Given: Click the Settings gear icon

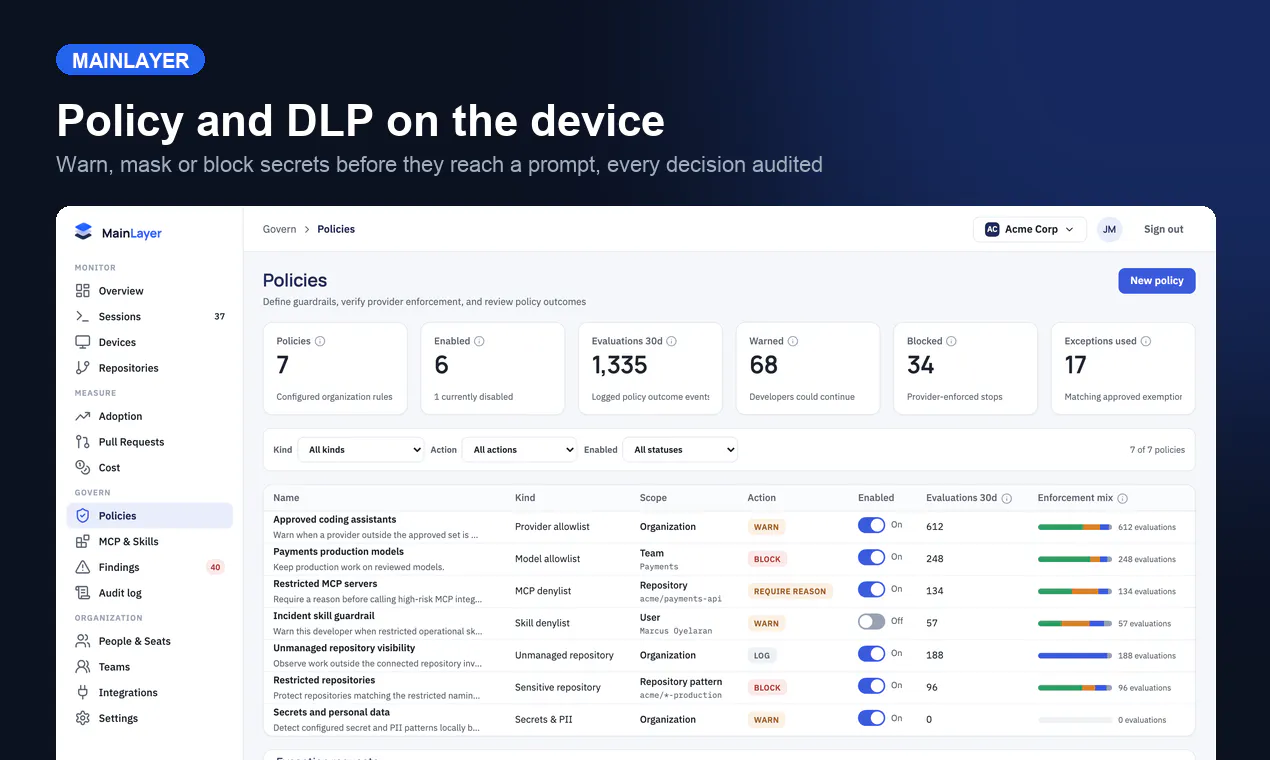Looking at the screenshot, I should click(83, 718).
